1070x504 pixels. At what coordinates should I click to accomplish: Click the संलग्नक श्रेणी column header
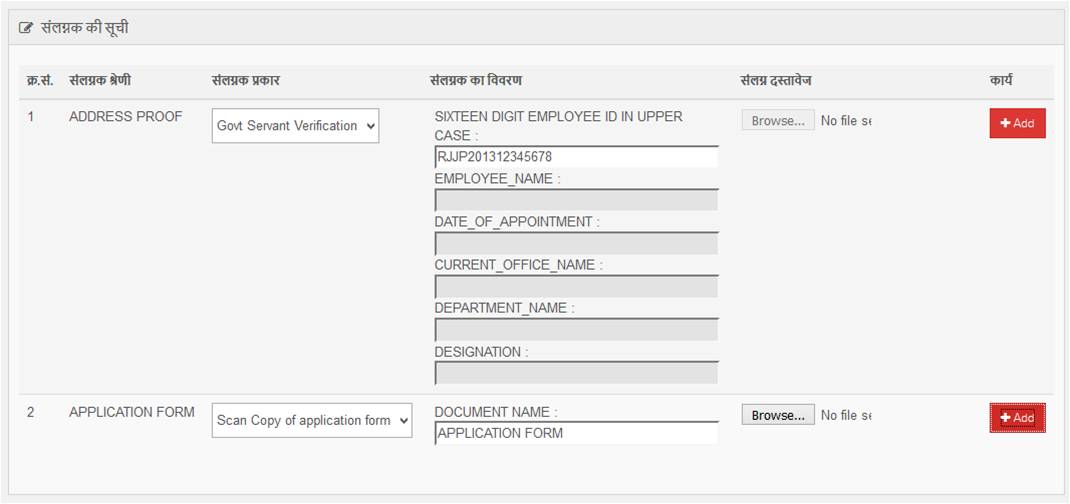click(108, 80)
